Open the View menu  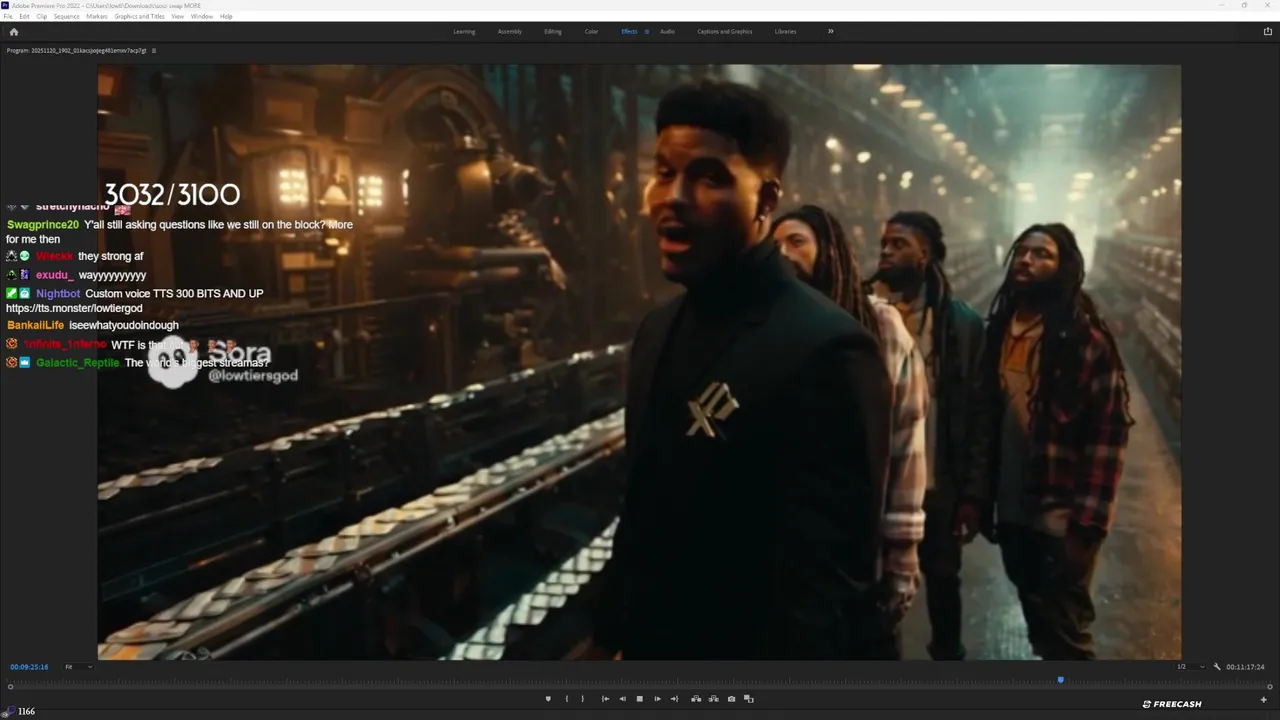click(177, 16)
